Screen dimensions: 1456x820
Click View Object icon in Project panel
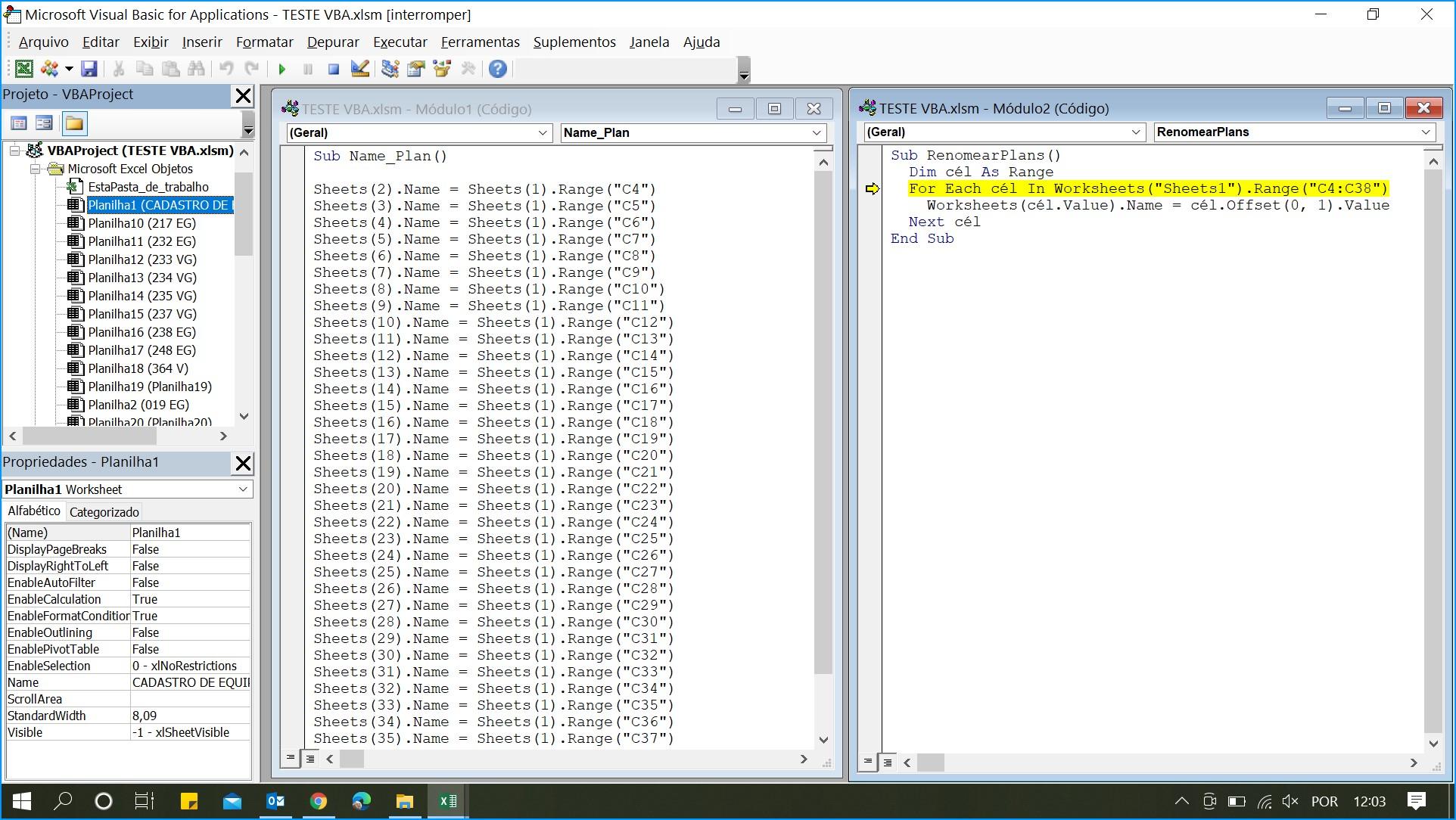click(x=44, y=123)
